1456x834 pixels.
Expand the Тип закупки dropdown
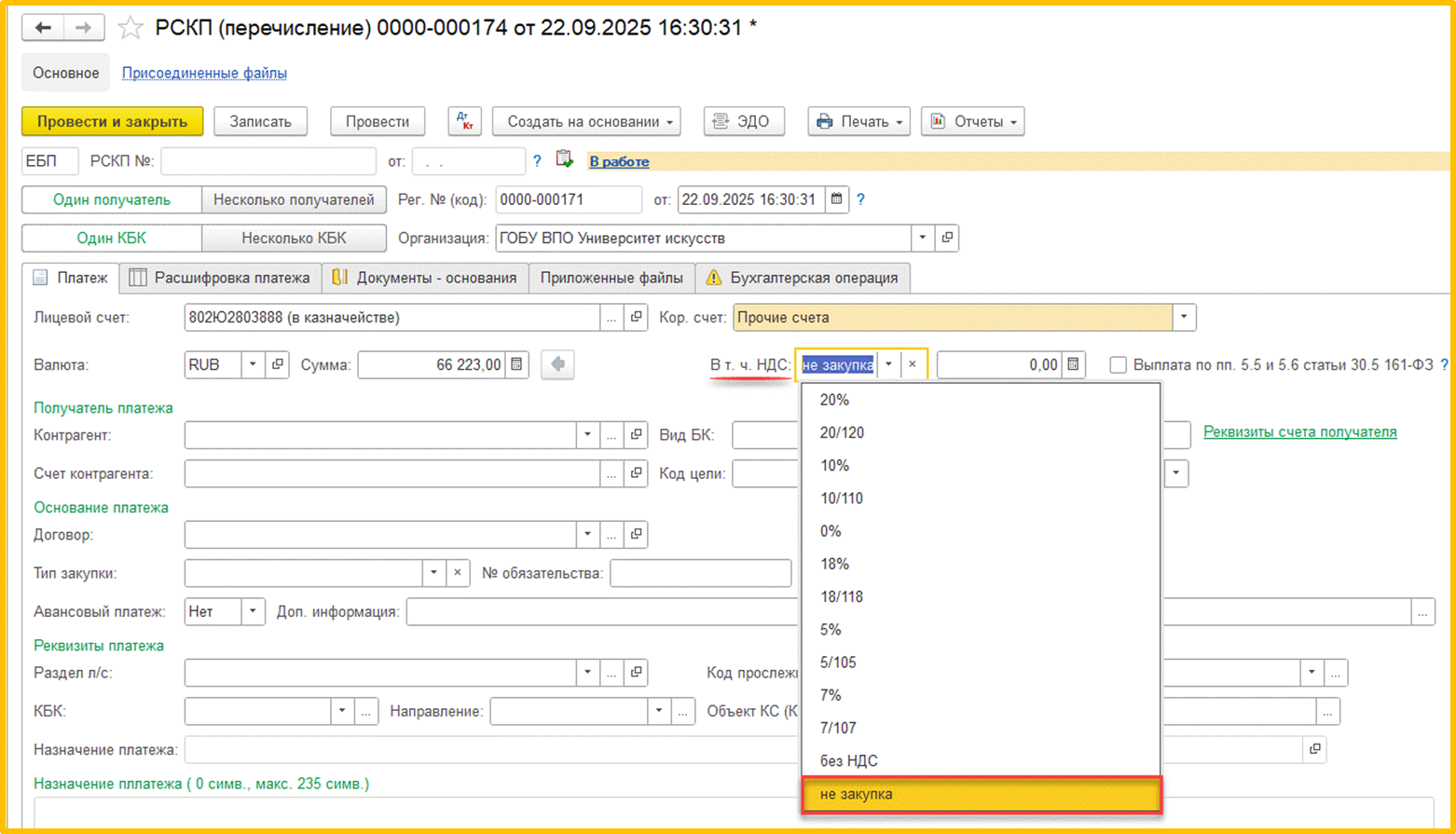pos(433,572)
